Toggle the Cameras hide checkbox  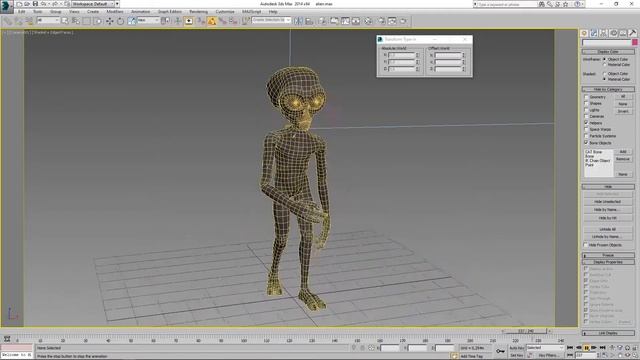[x=587, y=116]
